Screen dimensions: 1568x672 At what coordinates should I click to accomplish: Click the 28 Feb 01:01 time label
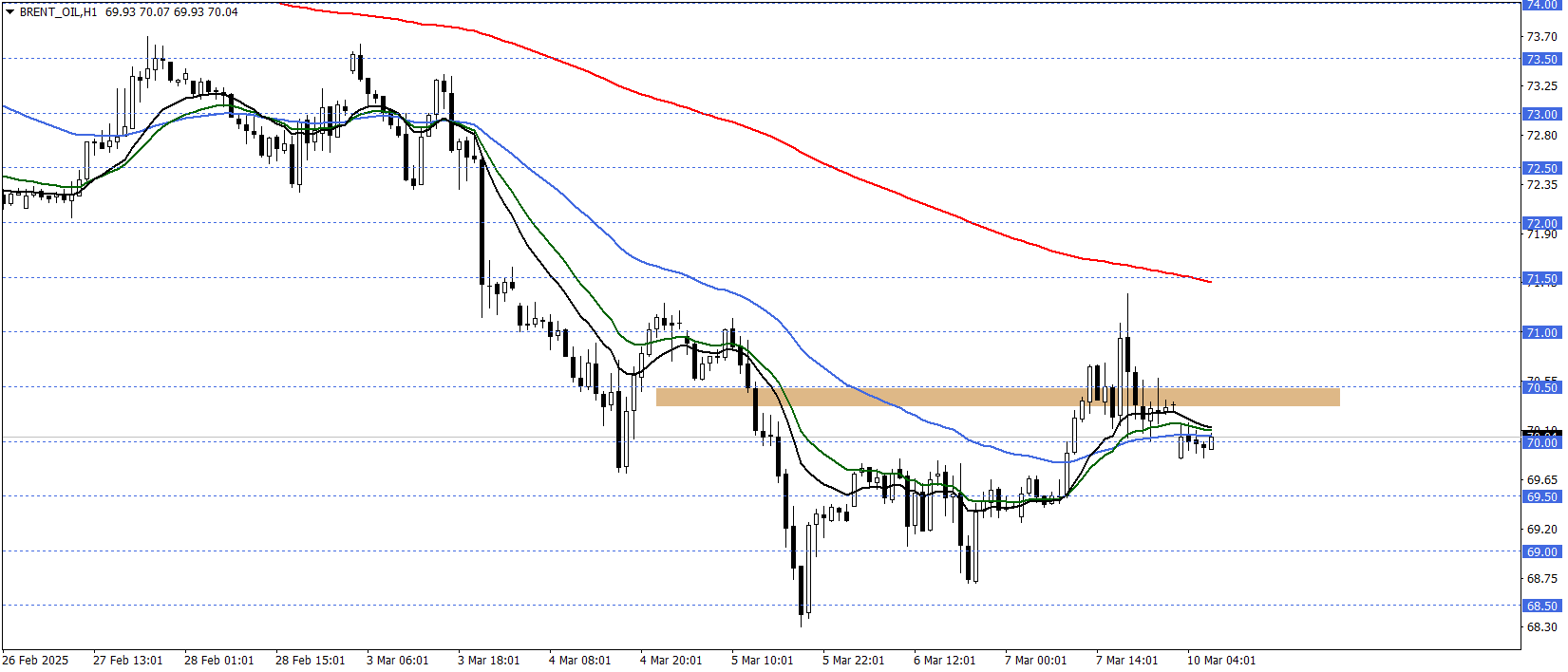point(219,660)
